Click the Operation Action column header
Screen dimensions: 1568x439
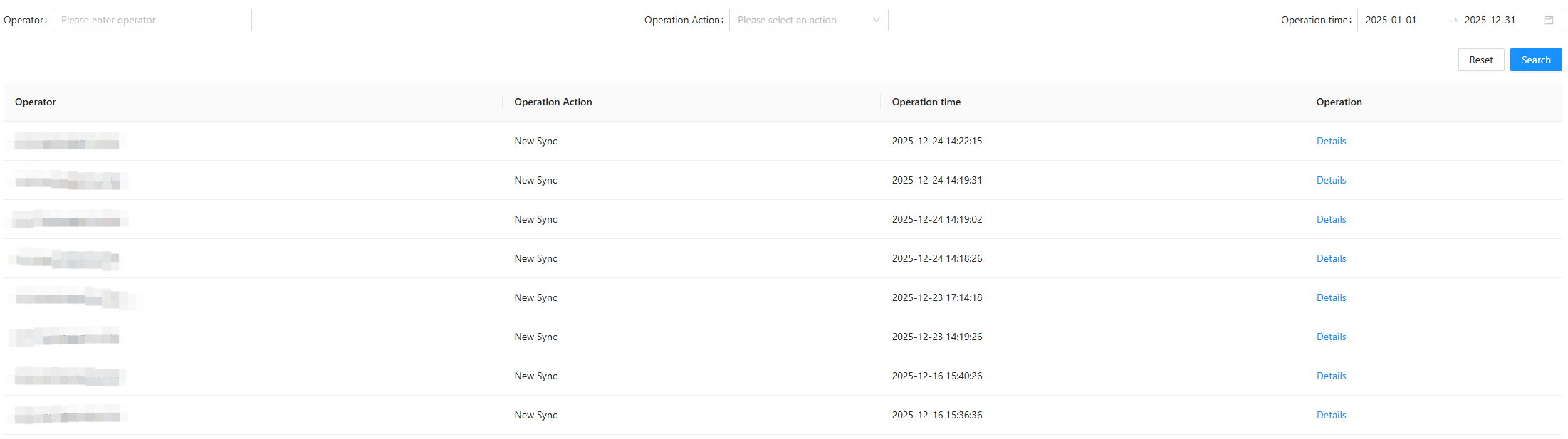point(553,102)
